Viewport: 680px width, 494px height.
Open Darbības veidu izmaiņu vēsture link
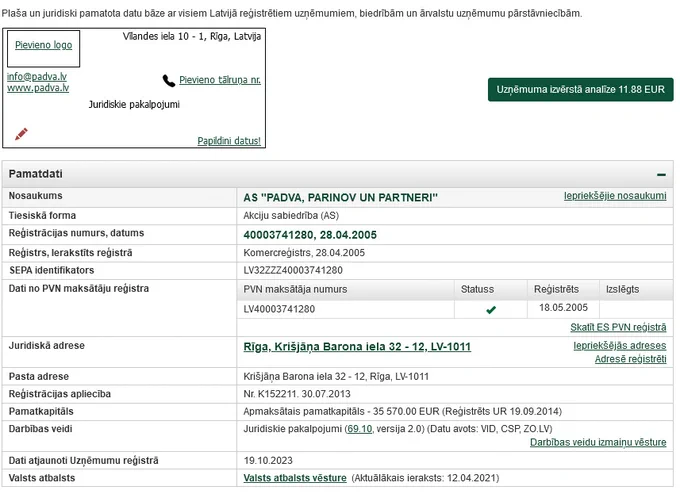coord(598,442)
